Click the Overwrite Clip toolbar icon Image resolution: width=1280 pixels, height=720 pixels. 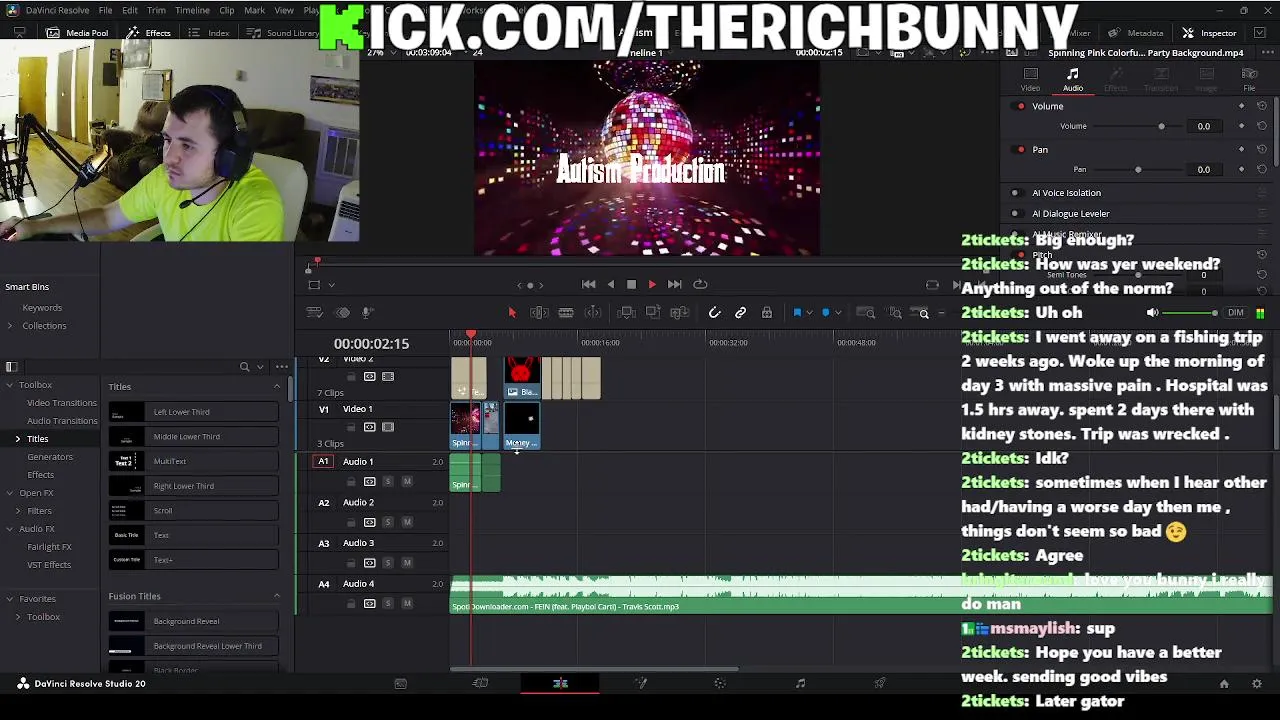point(652,313)
